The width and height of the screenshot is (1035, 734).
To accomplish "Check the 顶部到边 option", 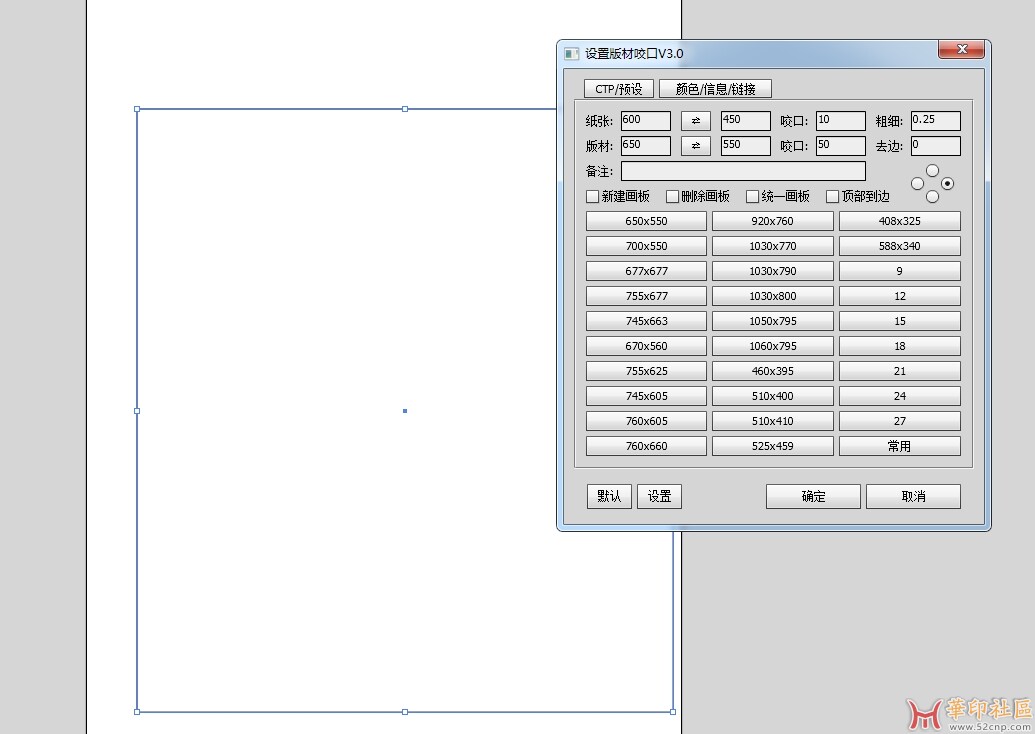I will tap(833, 197).
